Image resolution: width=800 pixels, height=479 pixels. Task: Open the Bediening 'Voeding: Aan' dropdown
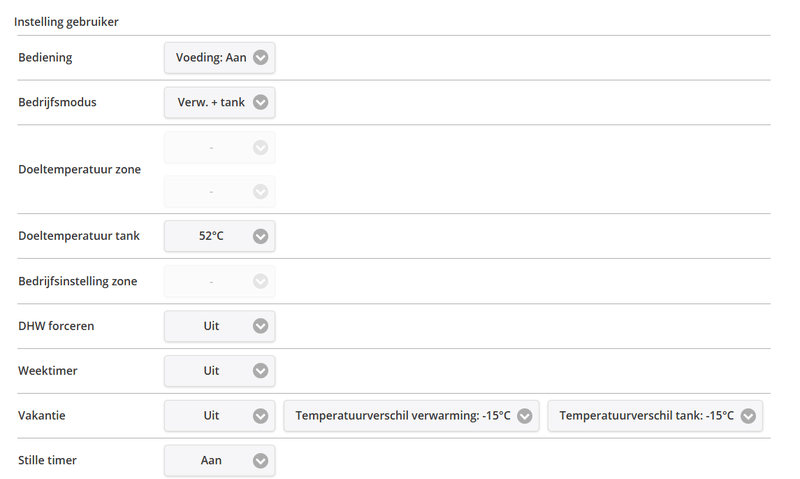(x=211, y=58)
